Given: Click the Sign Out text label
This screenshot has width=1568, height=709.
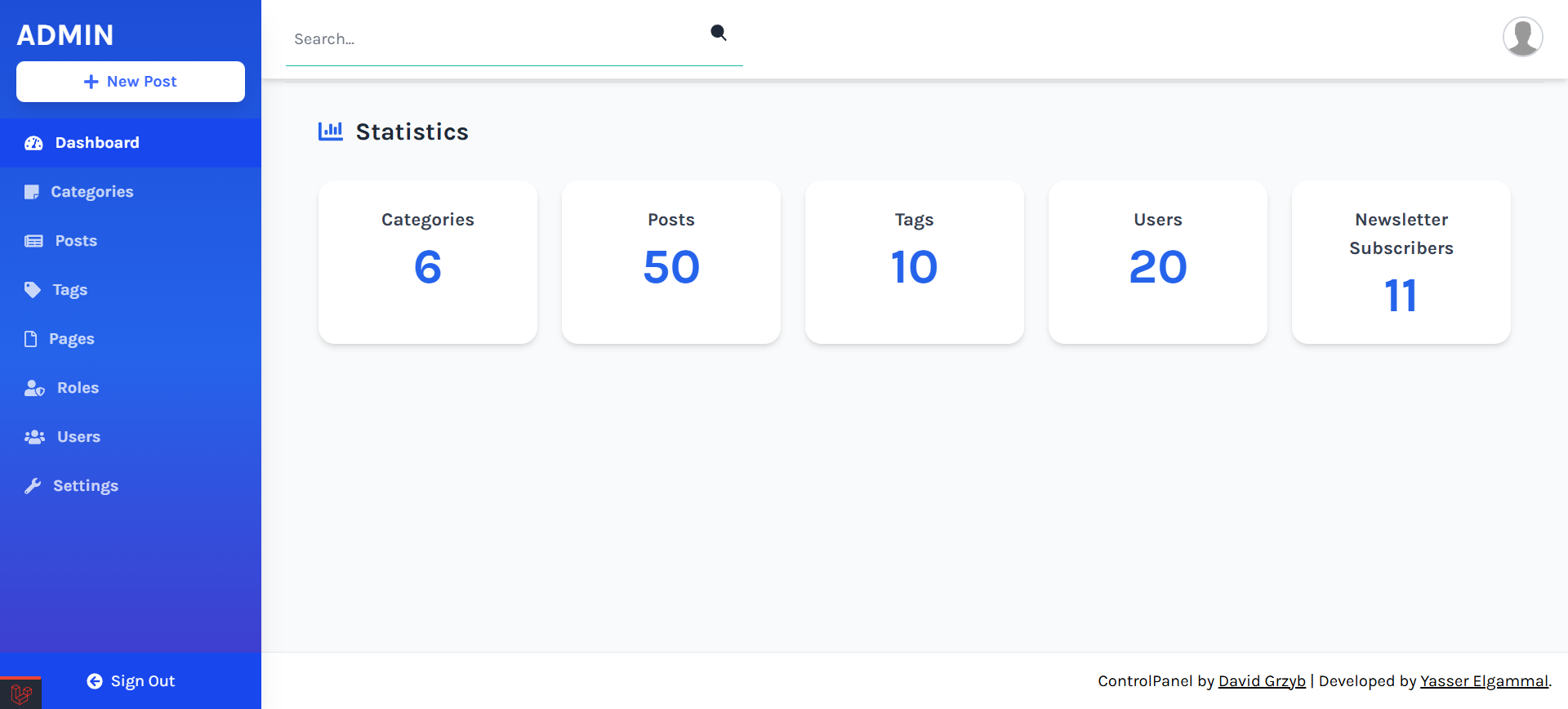Looking at the screenshot, I should point(143,681).
